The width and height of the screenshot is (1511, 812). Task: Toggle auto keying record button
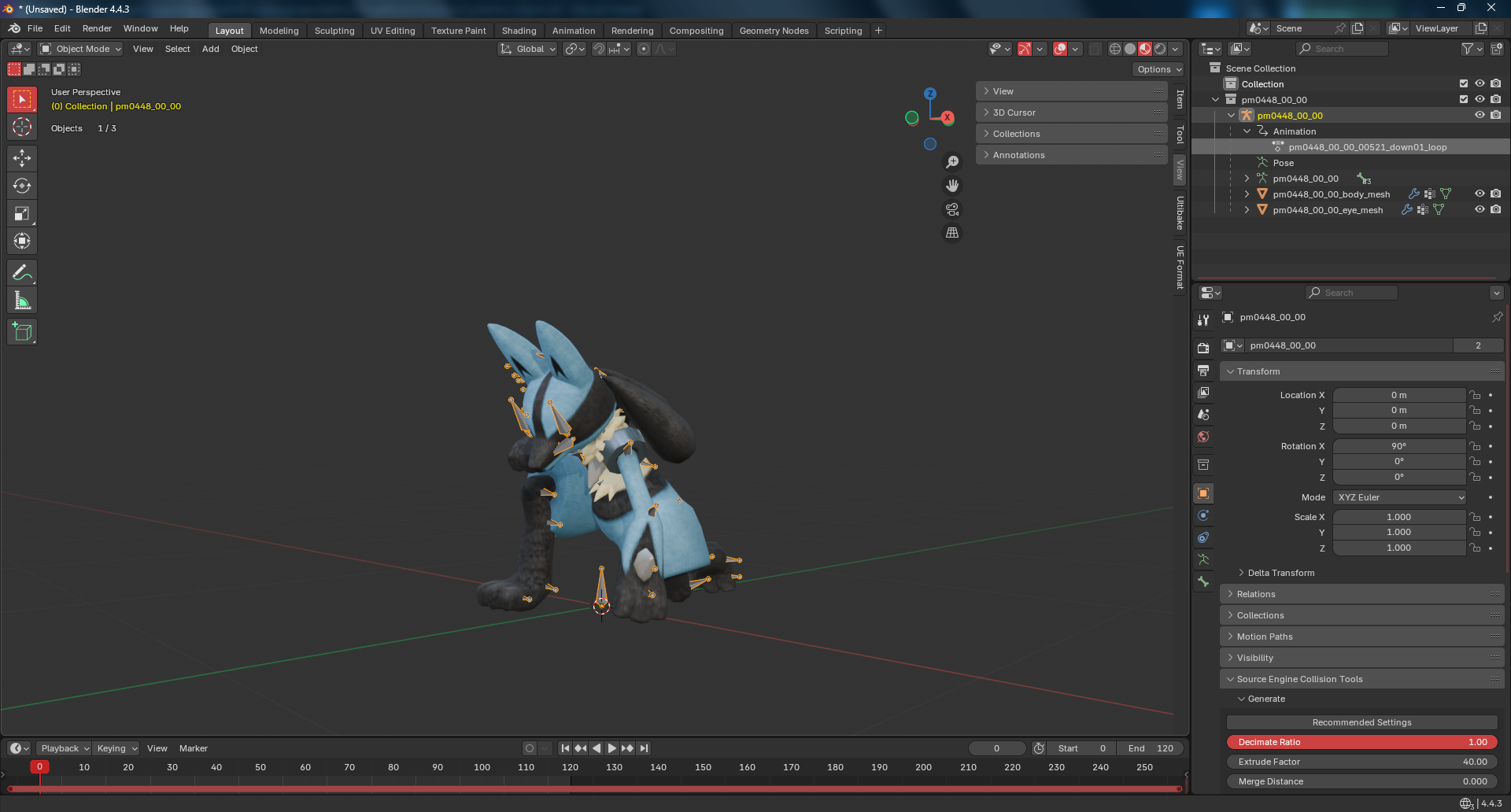530,748
